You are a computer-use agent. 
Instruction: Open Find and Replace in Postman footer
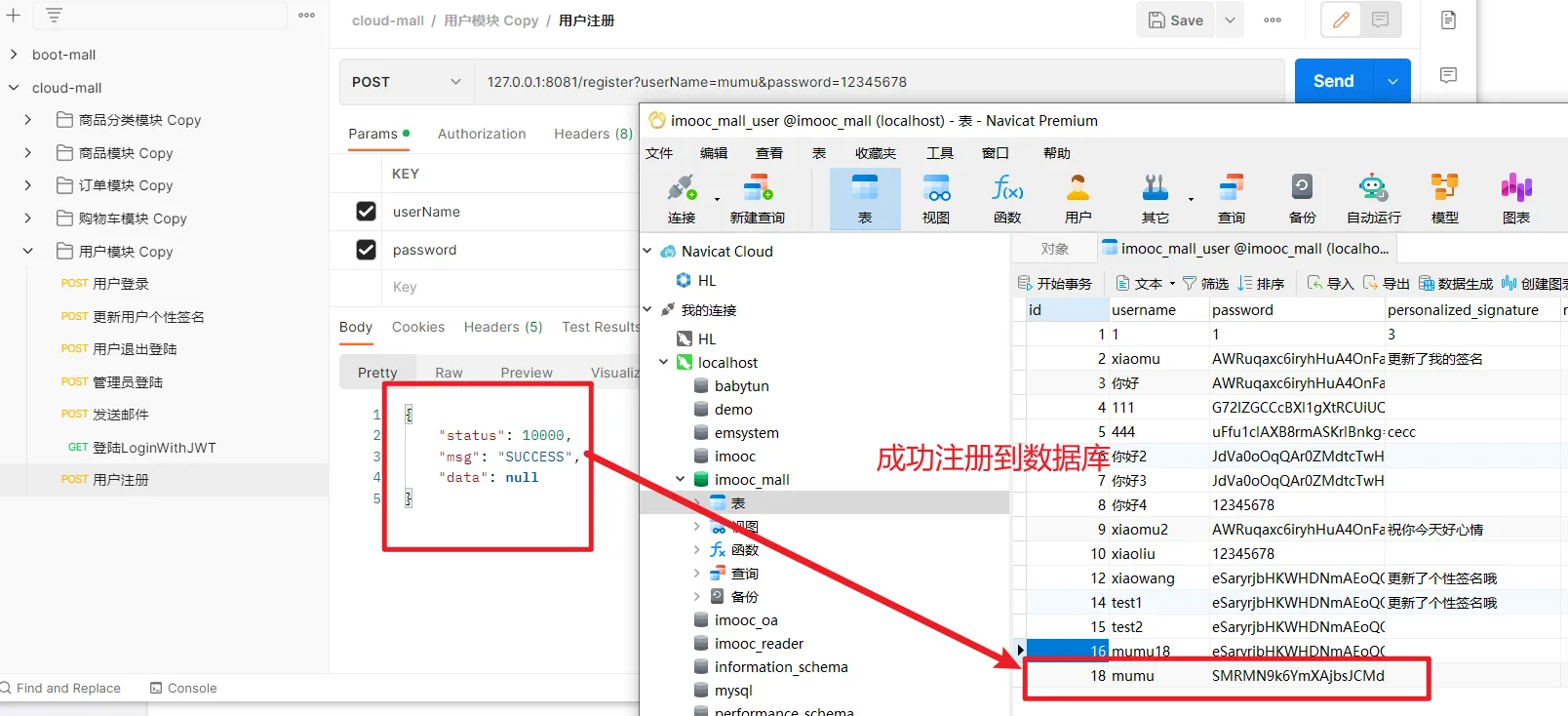[60, 688]
